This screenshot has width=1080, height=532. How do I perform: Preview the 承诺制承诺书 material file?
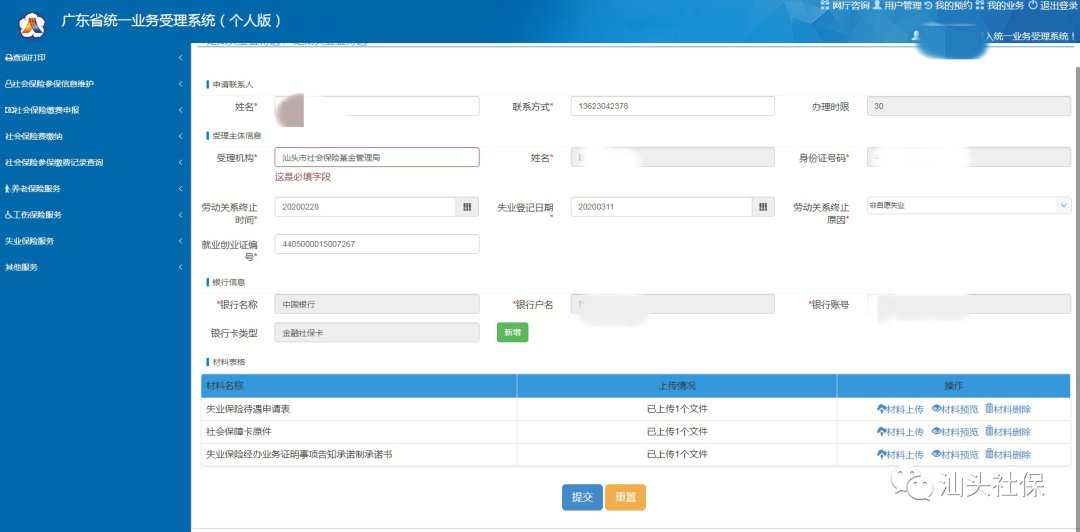954,455
